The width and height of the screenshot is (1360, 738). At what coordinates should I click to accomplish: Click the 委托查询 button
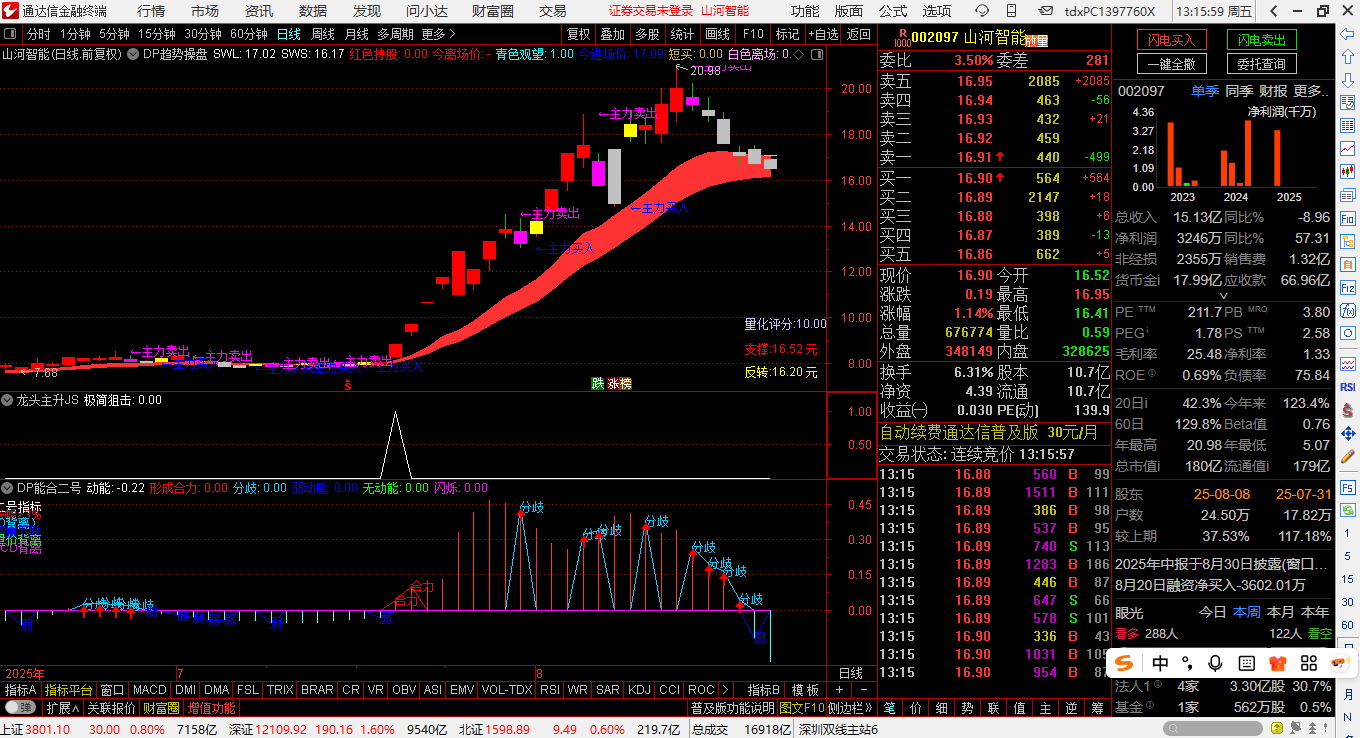click(x=1261, y=64)
